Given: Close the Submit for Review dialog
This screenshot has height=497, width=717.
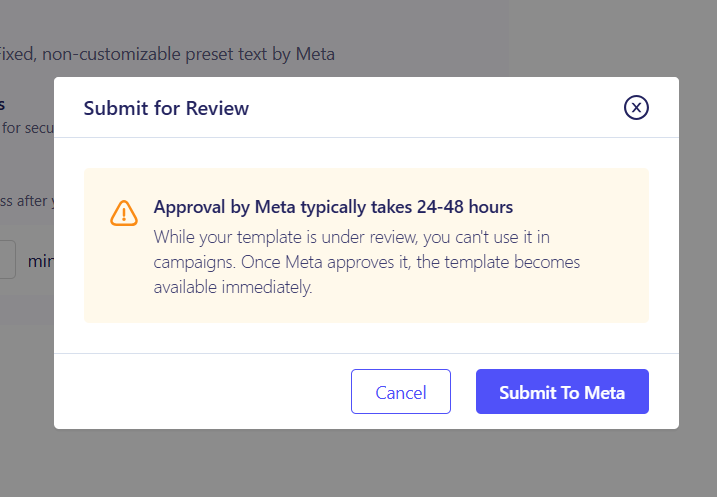Looking at the screenshot, I should (636, 107).
